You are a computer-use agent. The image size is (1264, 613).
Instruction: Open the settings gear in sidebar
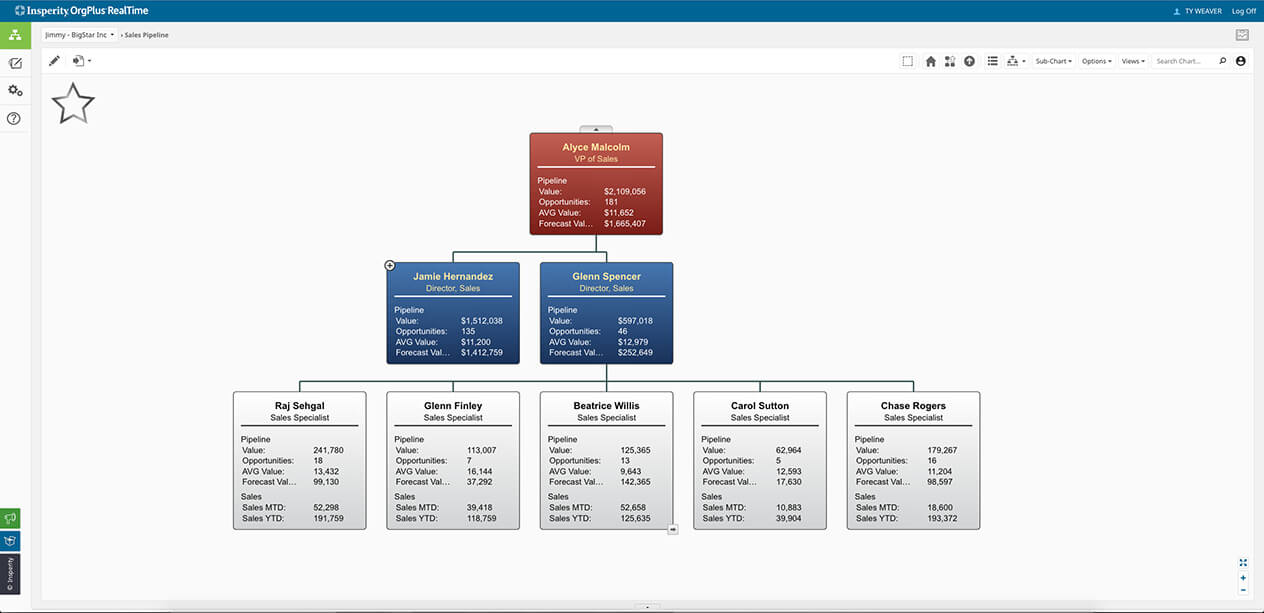(x=14, y=89)
